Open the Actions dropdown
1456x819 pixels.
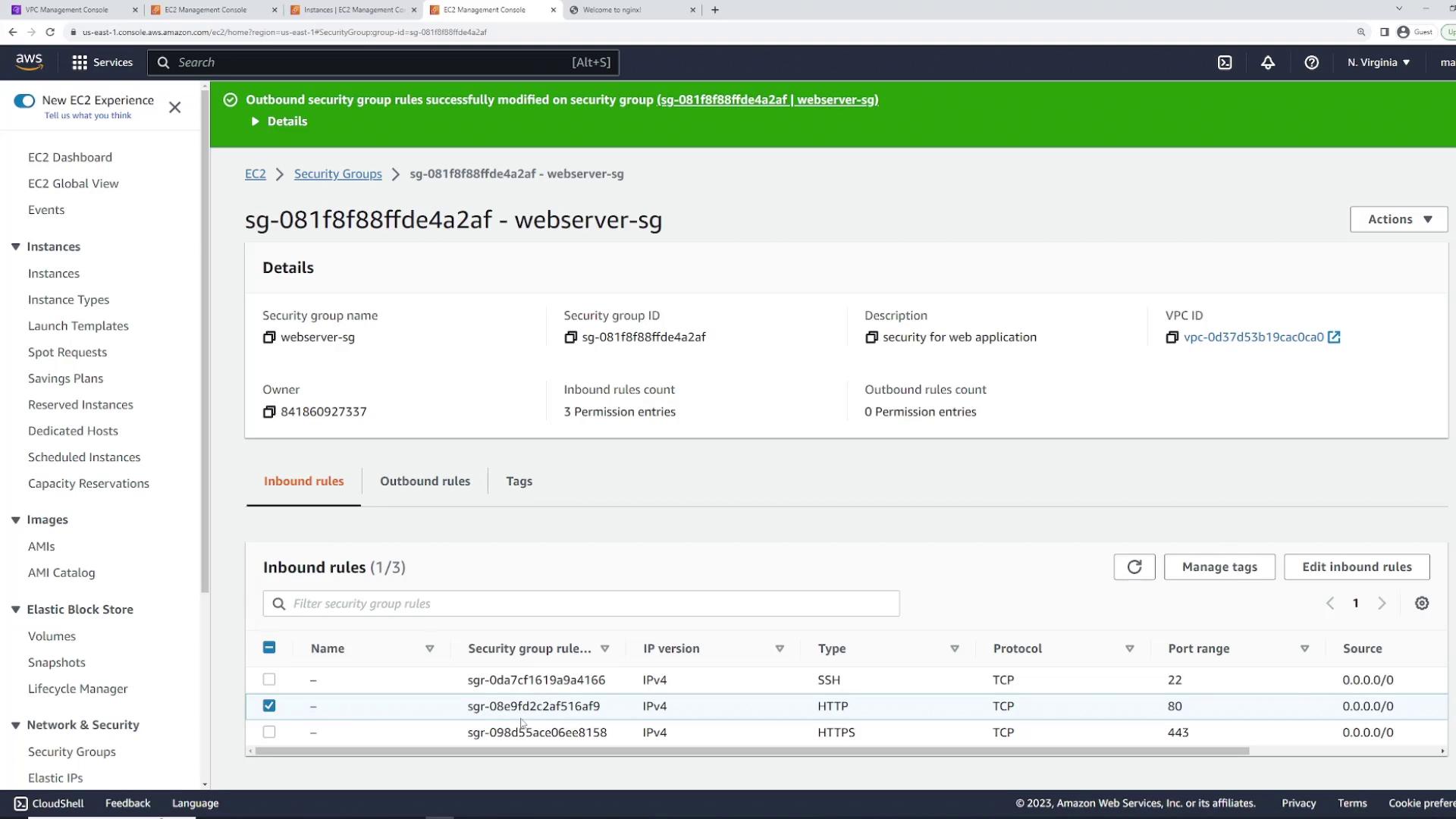1398,219
